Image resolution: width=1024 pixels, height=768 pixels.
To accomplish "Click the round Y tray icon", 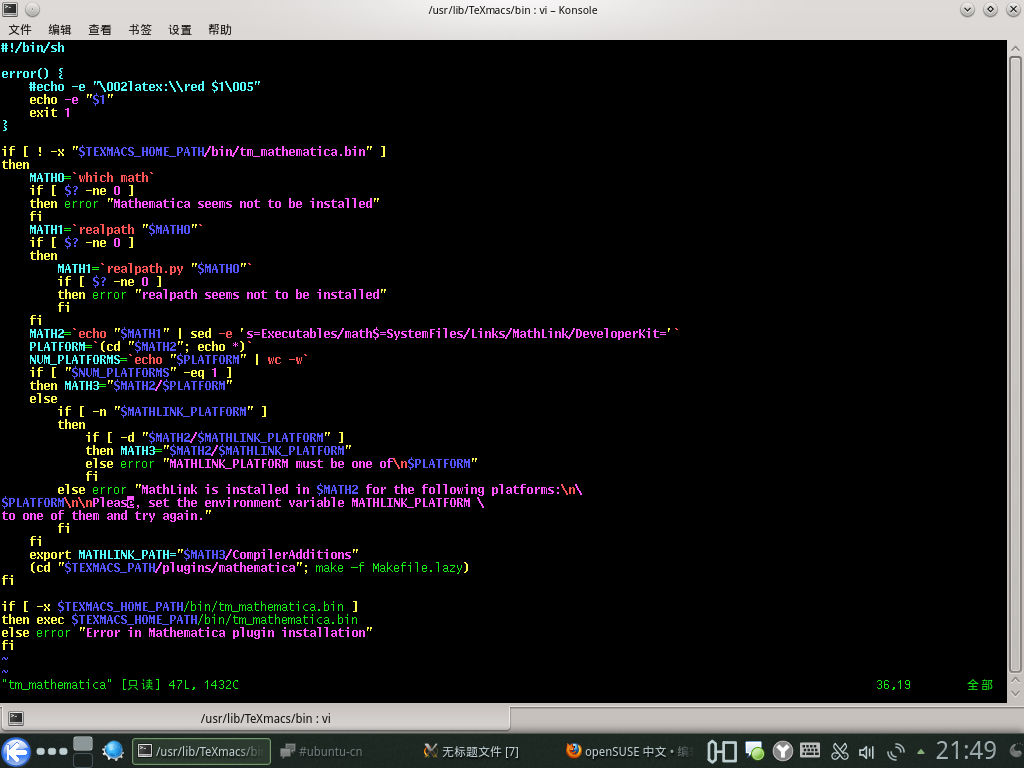I will pos(782,752).
